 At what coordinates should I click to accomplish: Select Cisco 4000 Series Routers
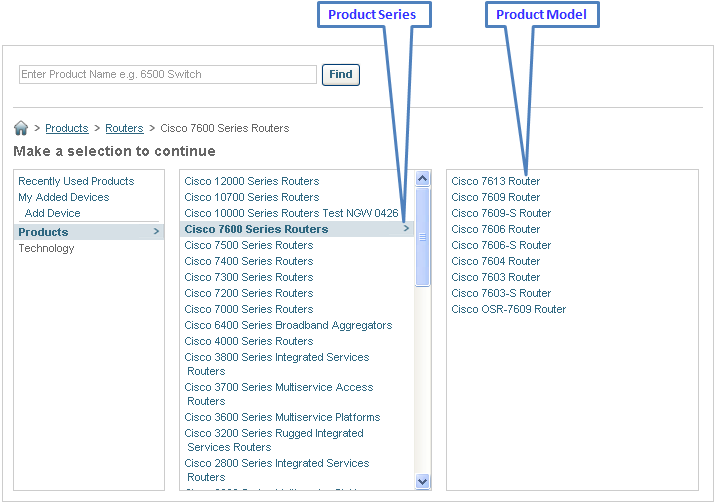click(x=248, y=342)
